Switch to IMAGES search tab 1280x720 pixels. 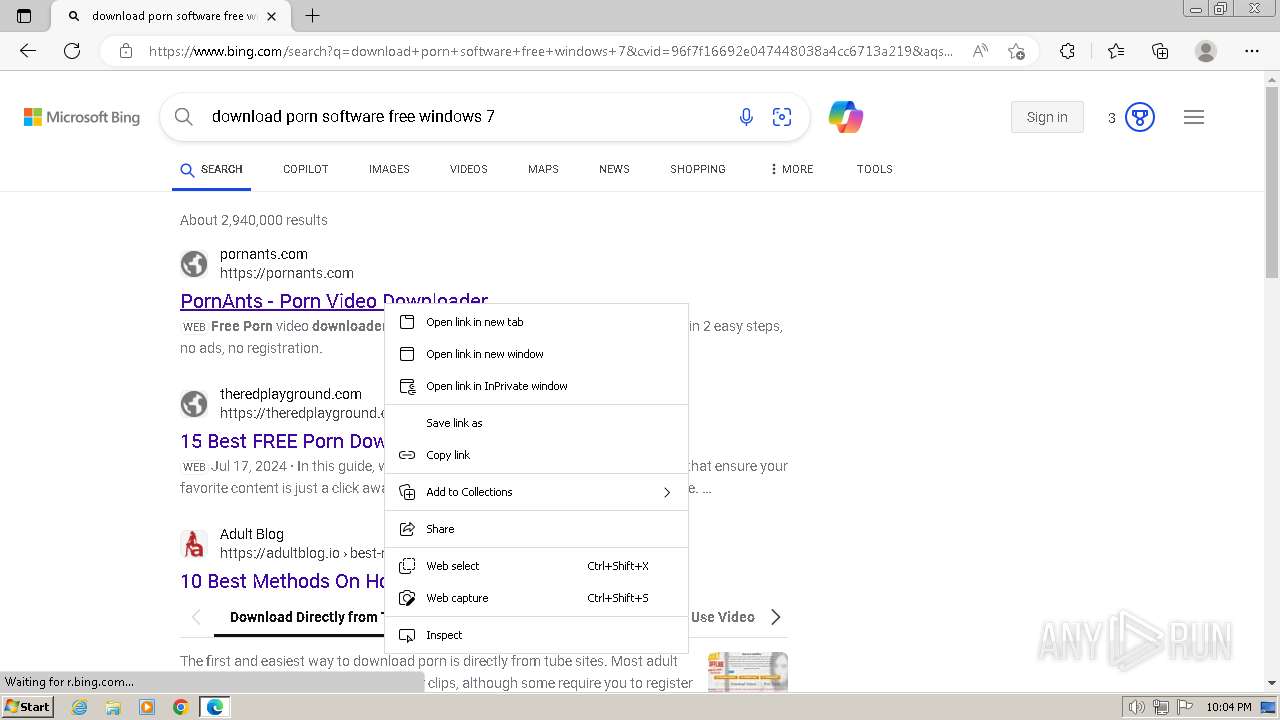coord(389,169)
